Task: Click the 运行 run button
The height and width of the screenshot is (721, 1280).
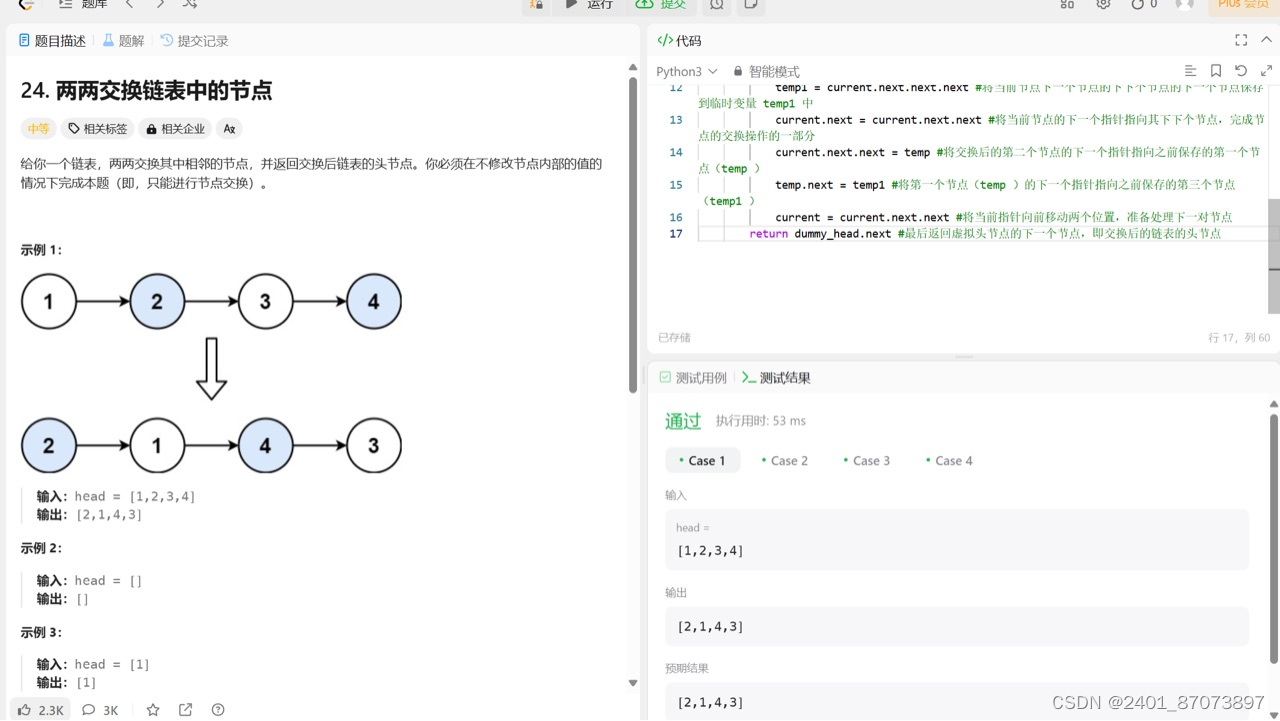Action: click(589, 4)
